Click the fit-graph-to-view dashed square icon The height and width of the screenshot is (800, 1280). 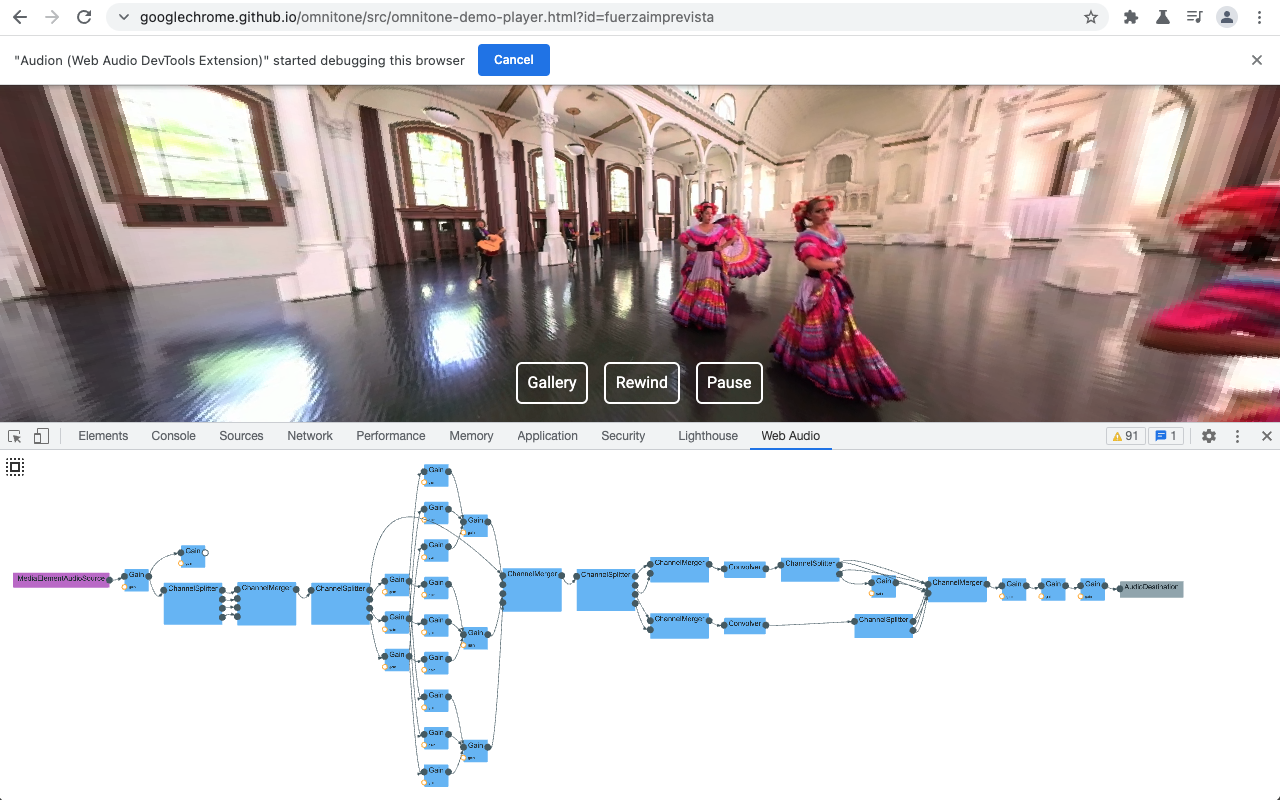[x=15, y=467]
